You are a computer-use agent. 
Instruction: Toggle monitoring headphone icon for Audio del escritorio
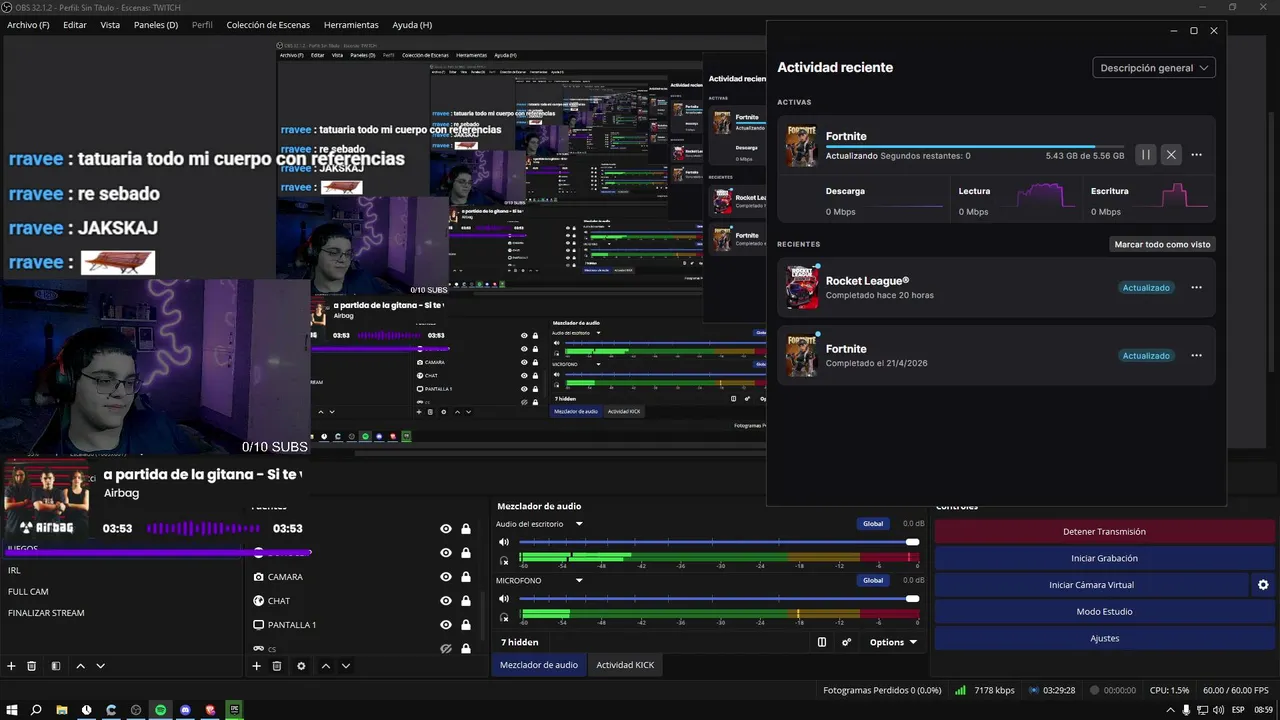(x=504, y=561)
